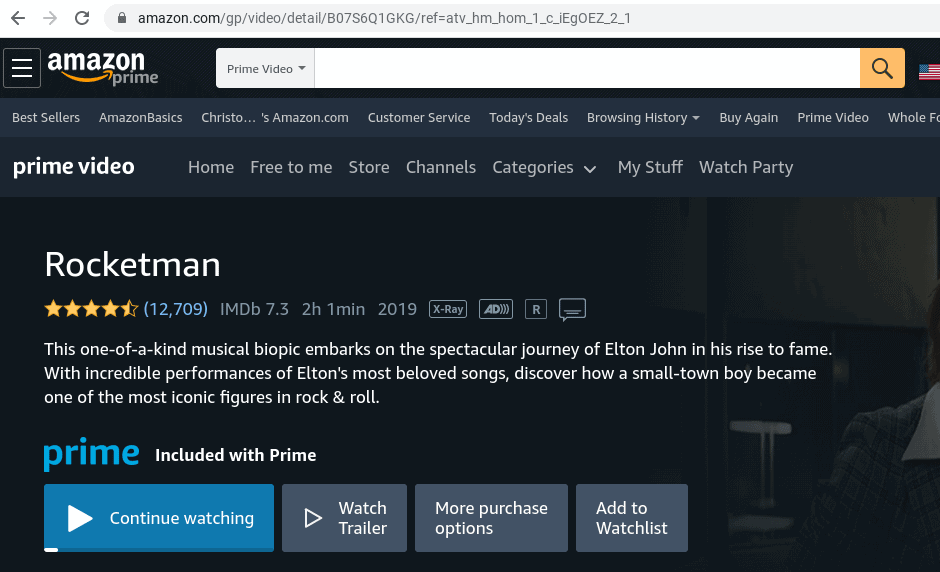Go back with the browser arrow
The image size is (940, 572).
[x=18, y=18]
